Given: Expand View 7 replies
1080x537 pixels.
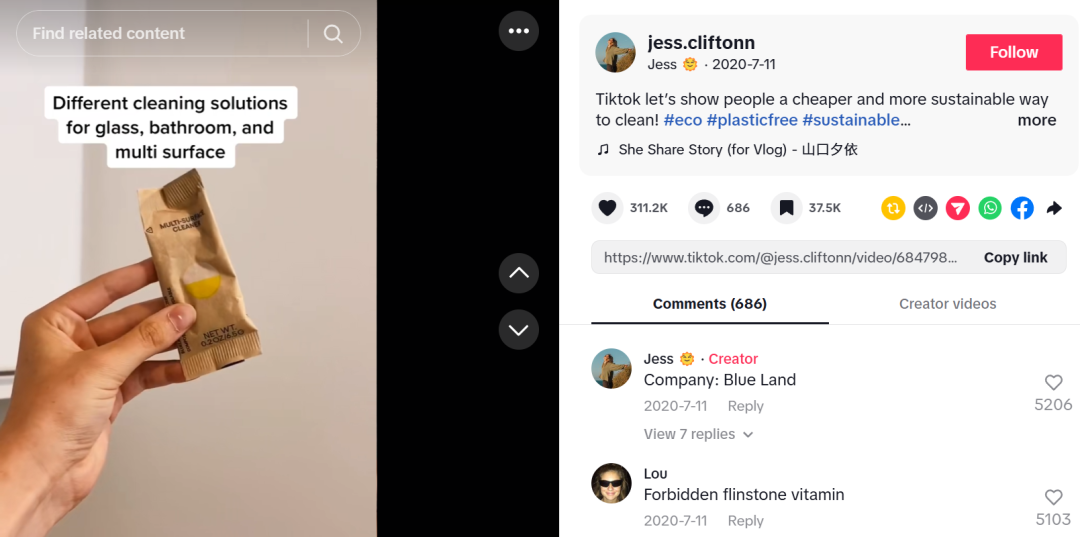Looking at the screenshot, I should point(698,434).
